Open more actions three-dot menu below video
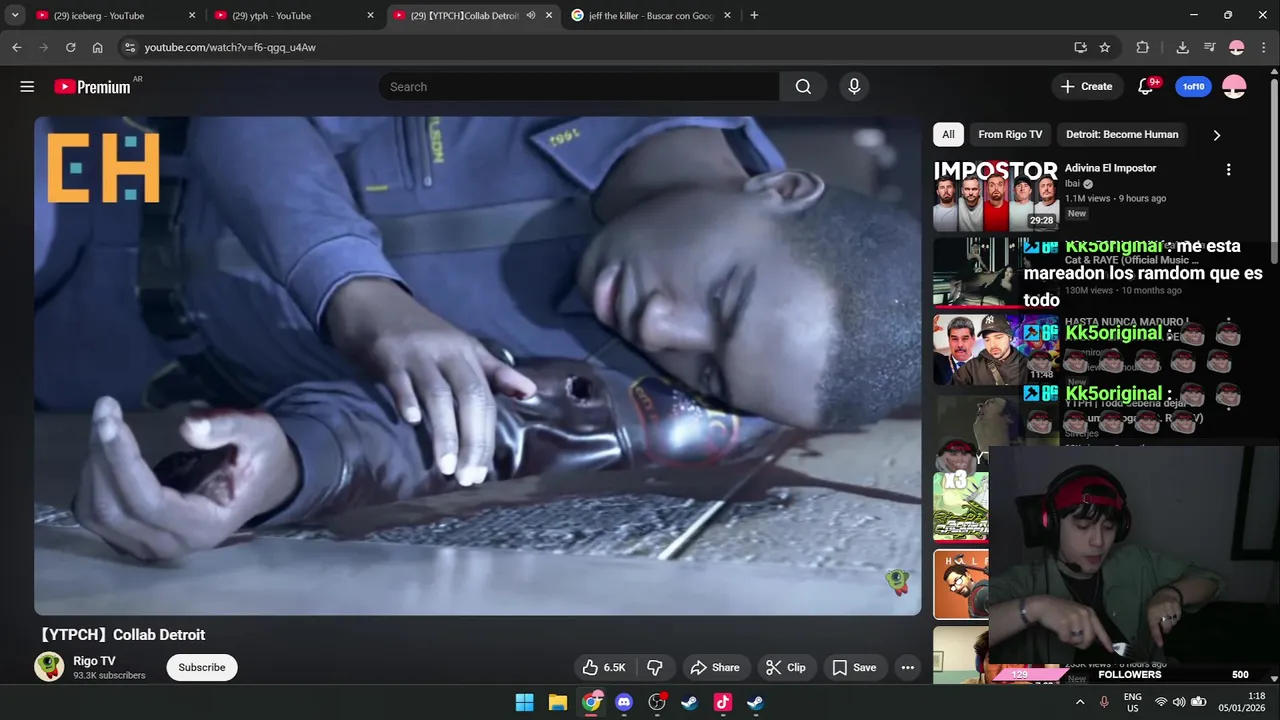The height and width of the screenshot is (720, 1280). 908,667
